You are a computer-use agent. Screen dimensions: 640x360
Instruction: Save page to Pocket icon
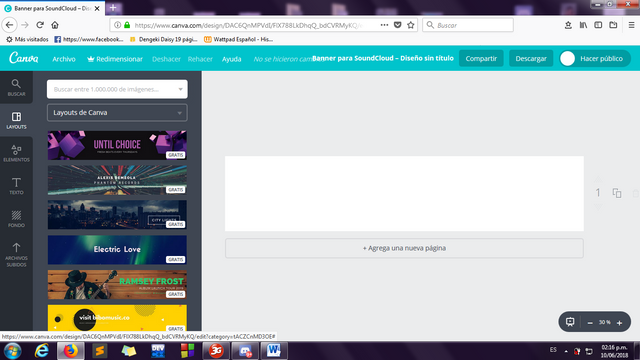coord(397,25)
